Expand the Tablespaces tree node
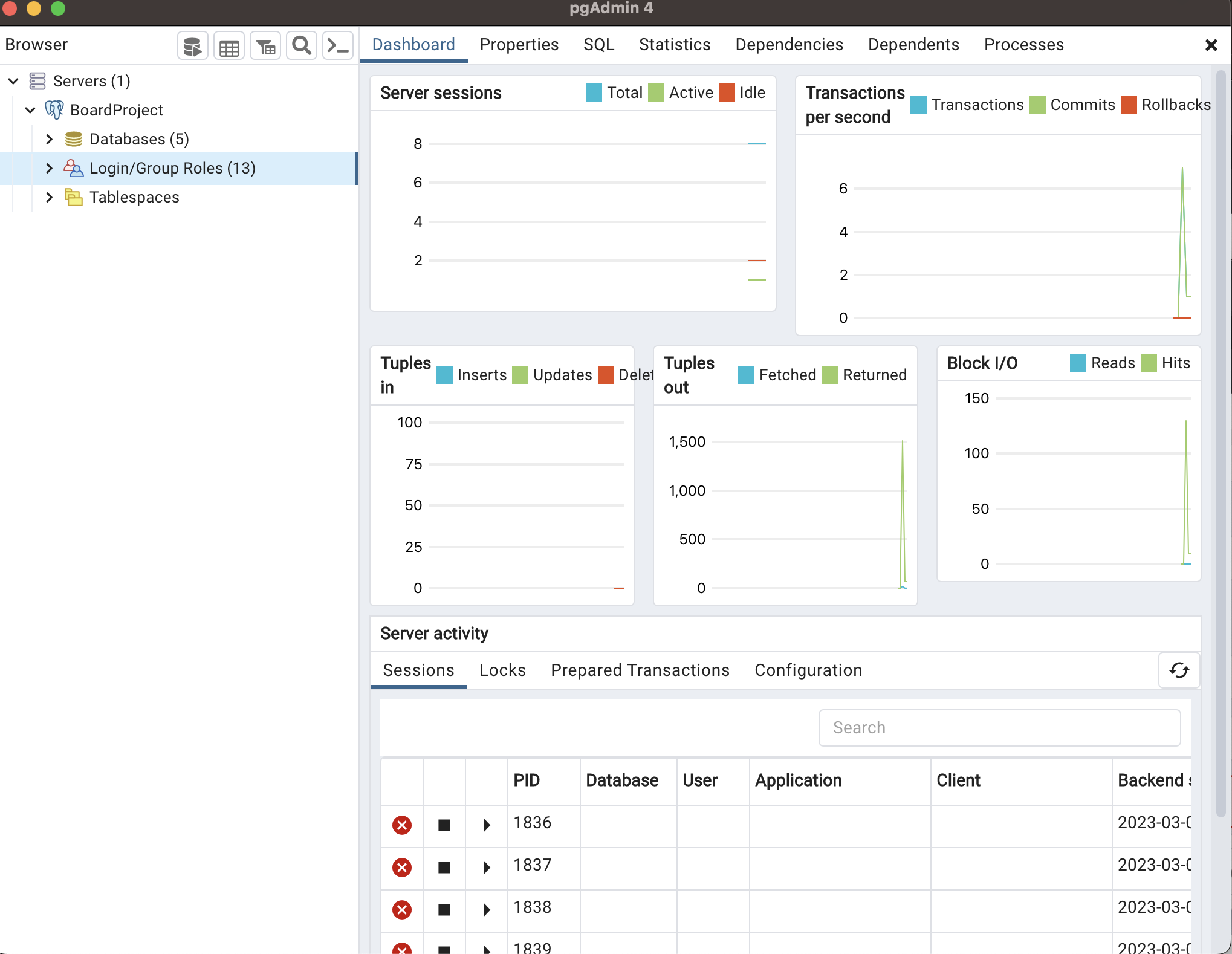 [50, 197]
